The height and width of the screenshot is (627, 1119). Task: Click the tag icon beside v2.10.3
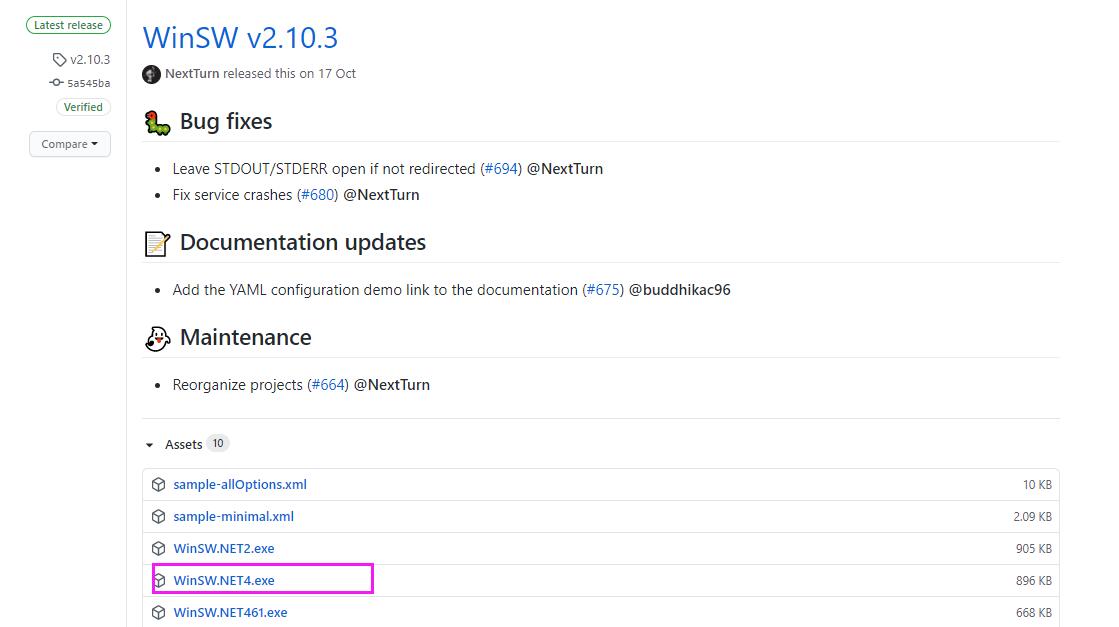click(x=59, y=59)
